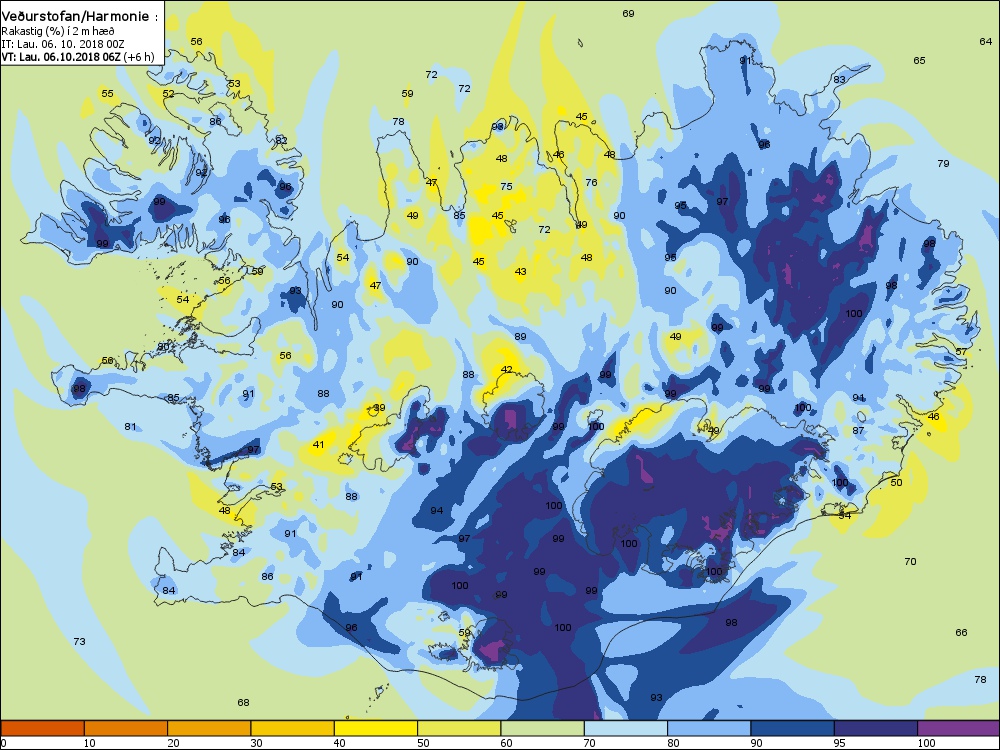Click the humidity value 52 in the Westfjords
The width and height of the screenshot is (1000, 750).
168,94
